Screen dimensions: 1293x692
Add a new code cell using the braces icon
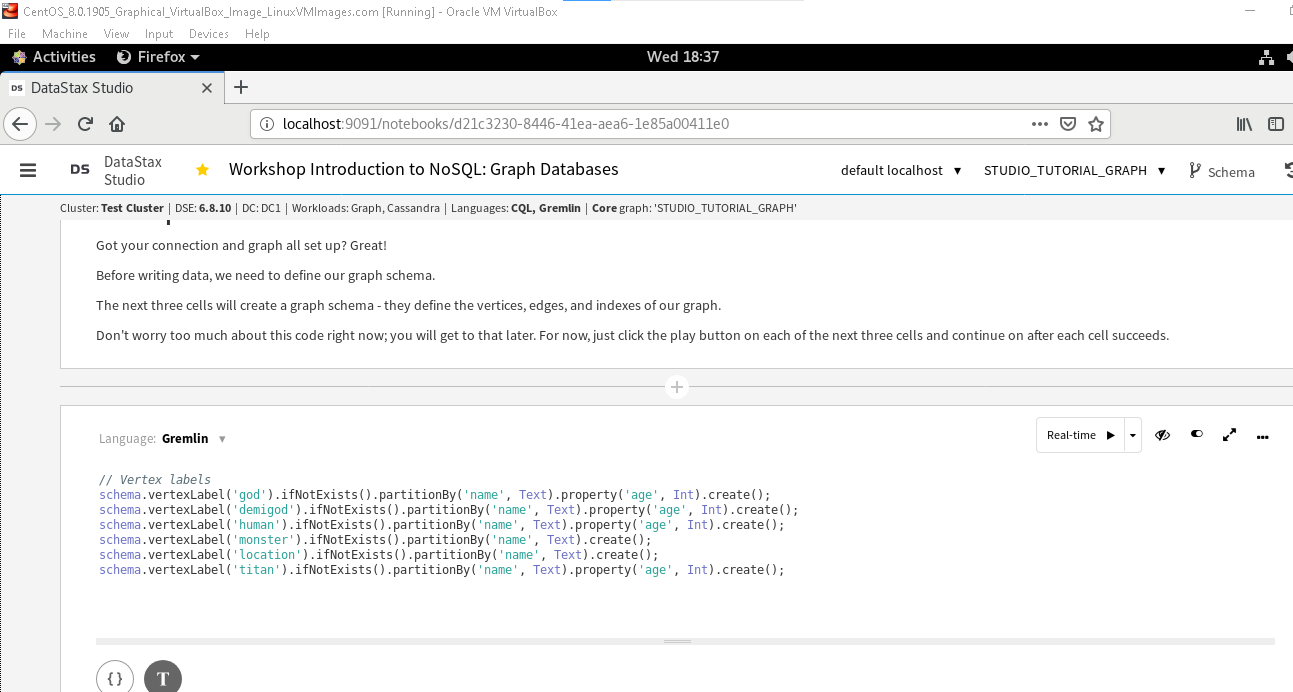pyautogui.click(x=115, y=677)
